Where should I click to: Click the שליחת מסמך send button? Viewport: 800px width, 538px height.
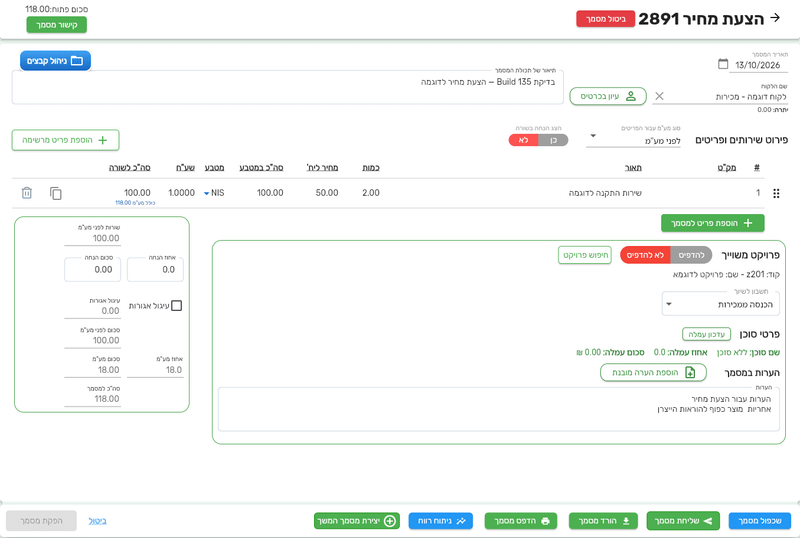683,521
